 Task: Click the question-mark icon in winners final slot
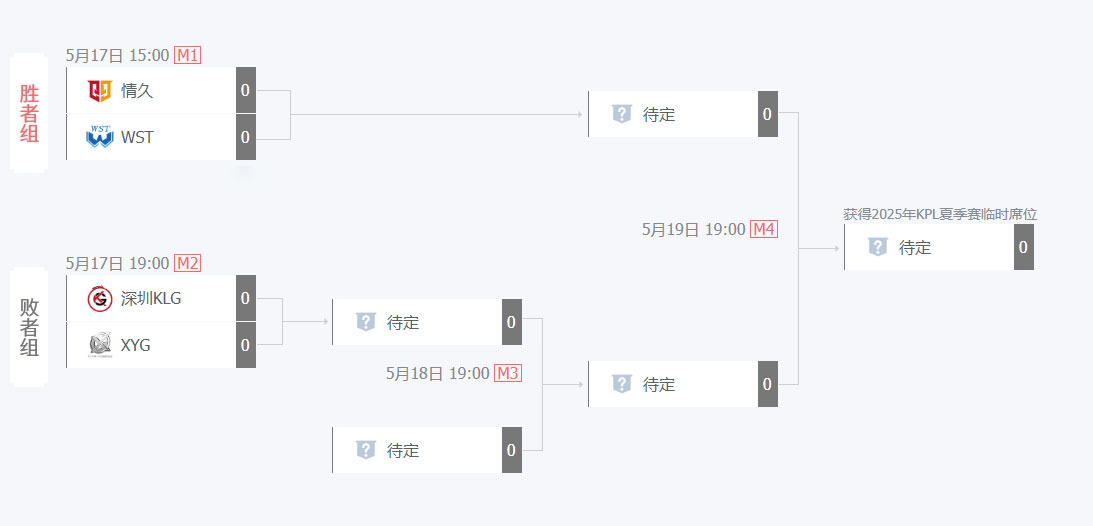click(621, 114)
